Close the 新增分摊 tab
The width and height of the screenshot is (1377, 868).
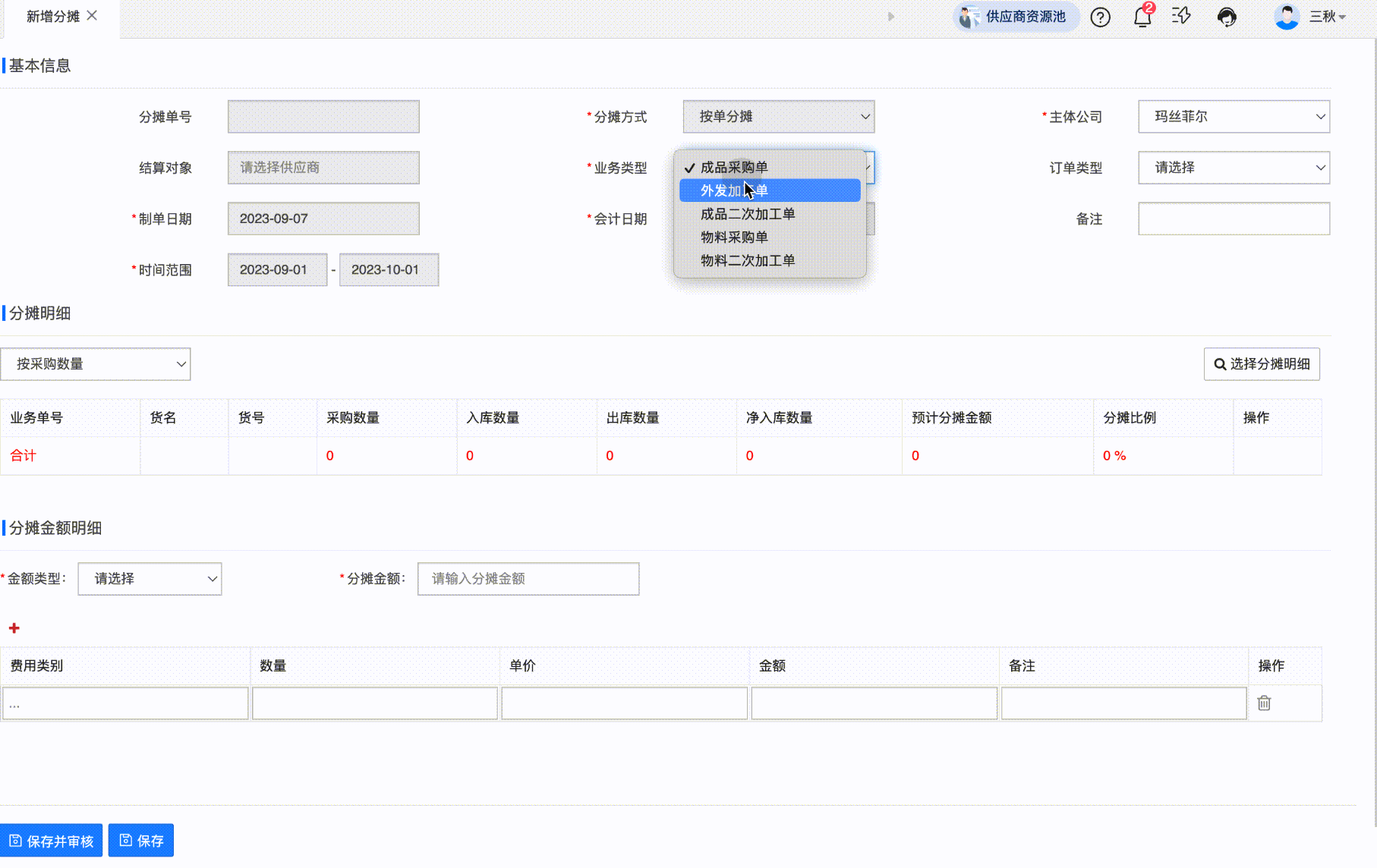[x=92, y=15]
